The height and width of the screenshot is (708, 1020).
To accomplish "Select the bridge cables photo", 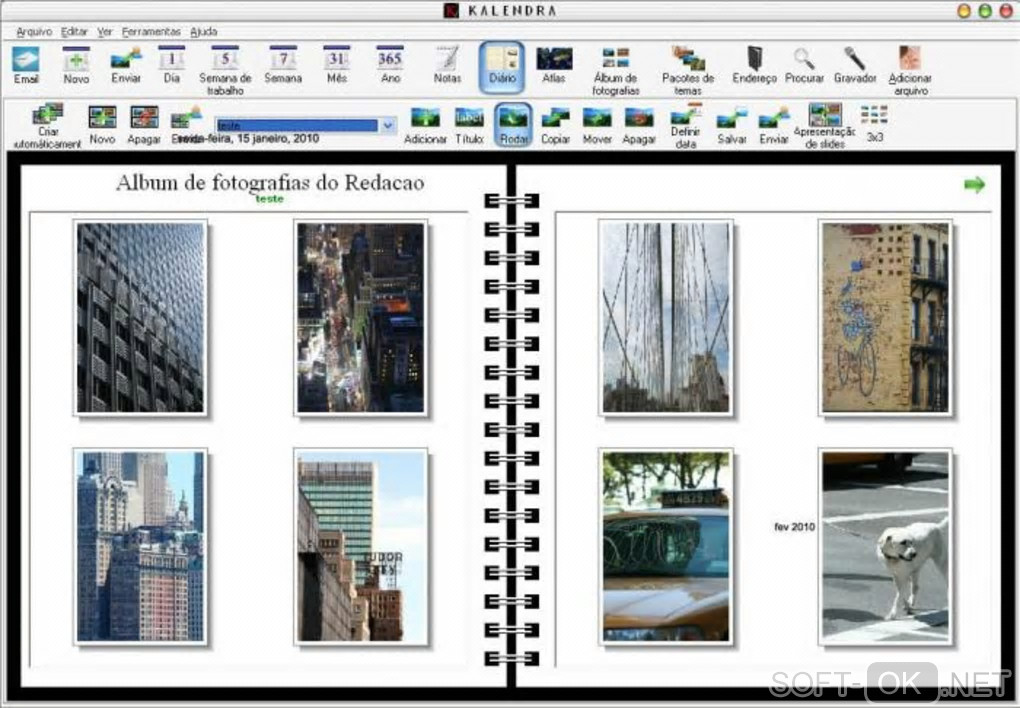I will (665, 318).
